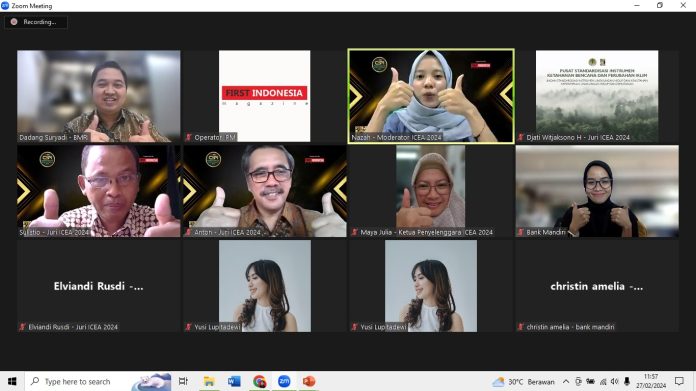This screenshot has height=391, width=696.
Task: Click the muted mic icon on Elviandi Rusdi tile
Action: point(22,327)
